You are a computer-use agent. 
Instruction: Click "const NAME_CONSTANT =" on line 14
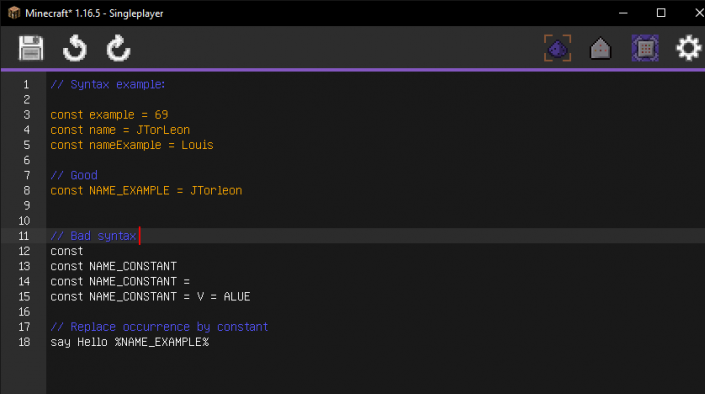click(120, 282)
